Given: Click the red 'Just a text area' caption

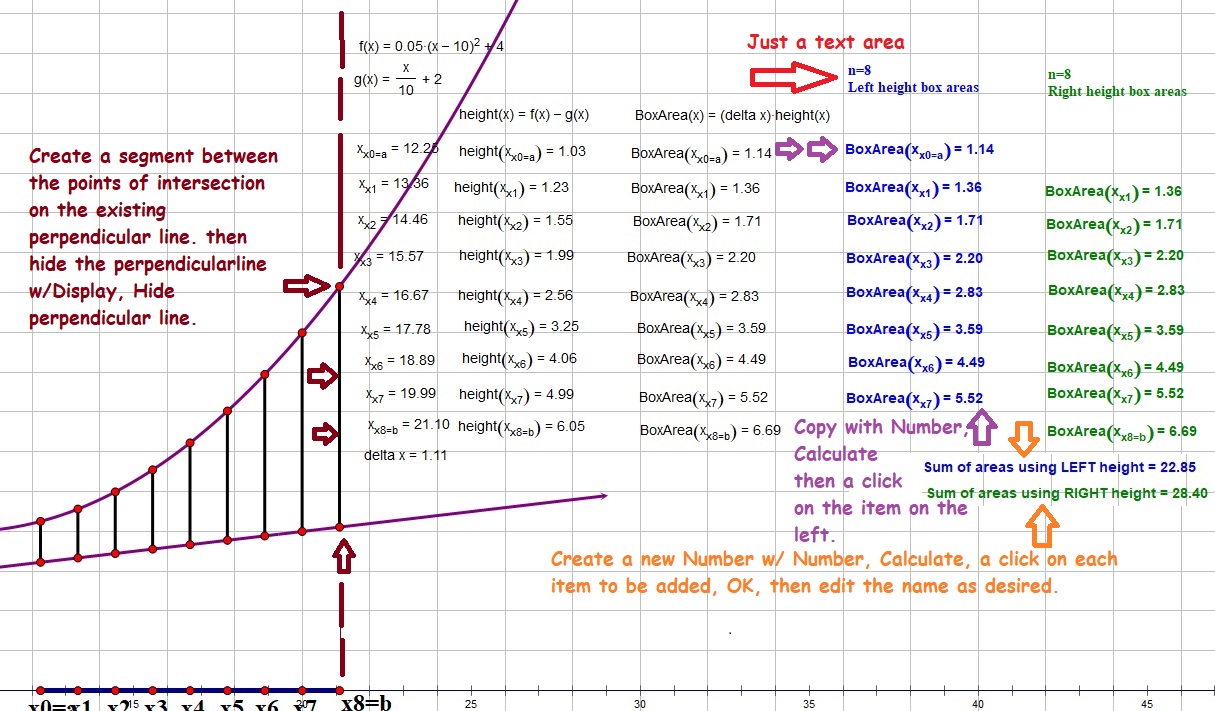Looking at the screenshot, I should click(x=825, y=42).
